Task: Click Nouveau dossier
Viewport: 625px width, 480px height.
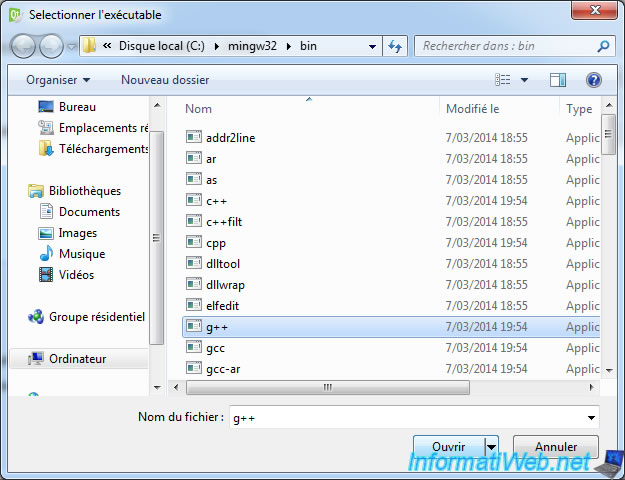Action: click(165, 80)
